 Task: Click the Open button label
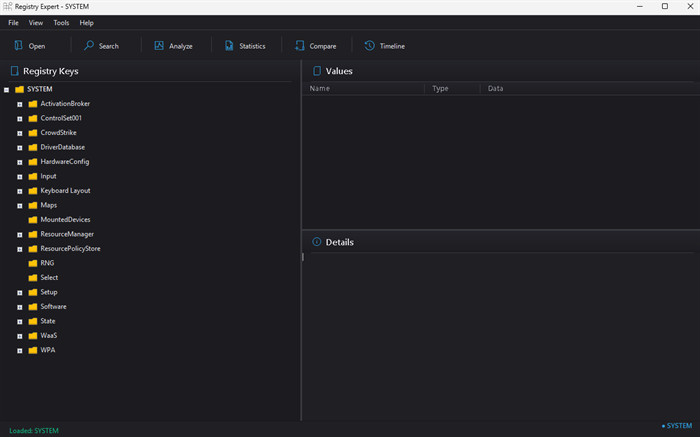coord(37,46)
